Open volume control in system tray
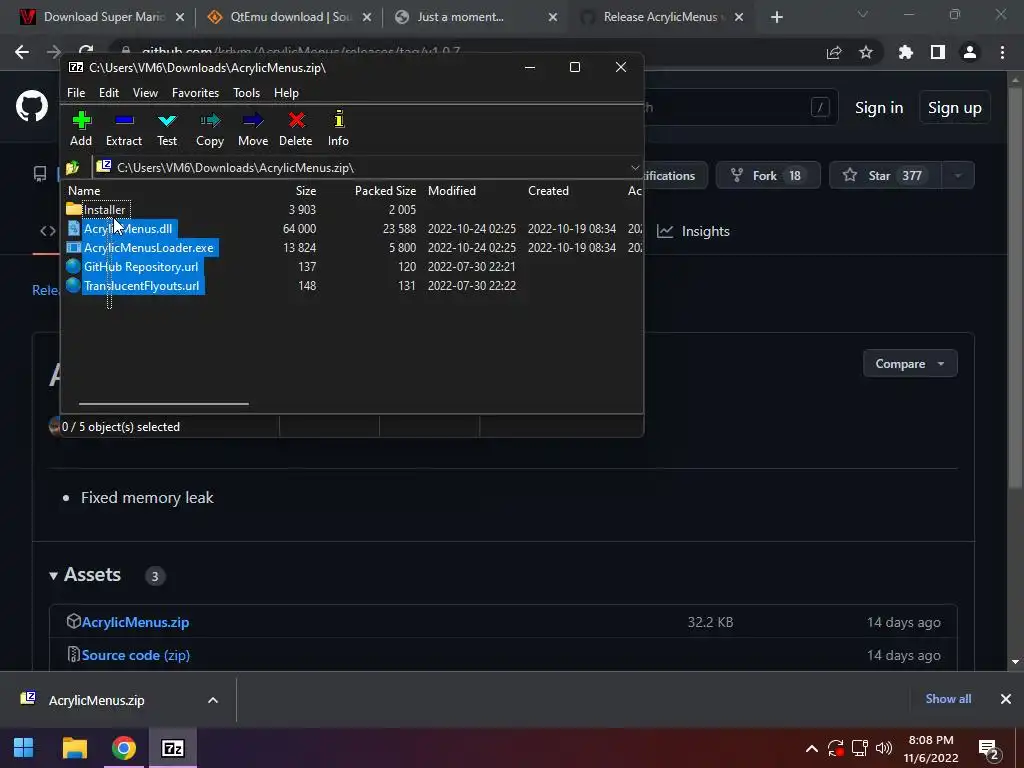 tap(884, 748)
